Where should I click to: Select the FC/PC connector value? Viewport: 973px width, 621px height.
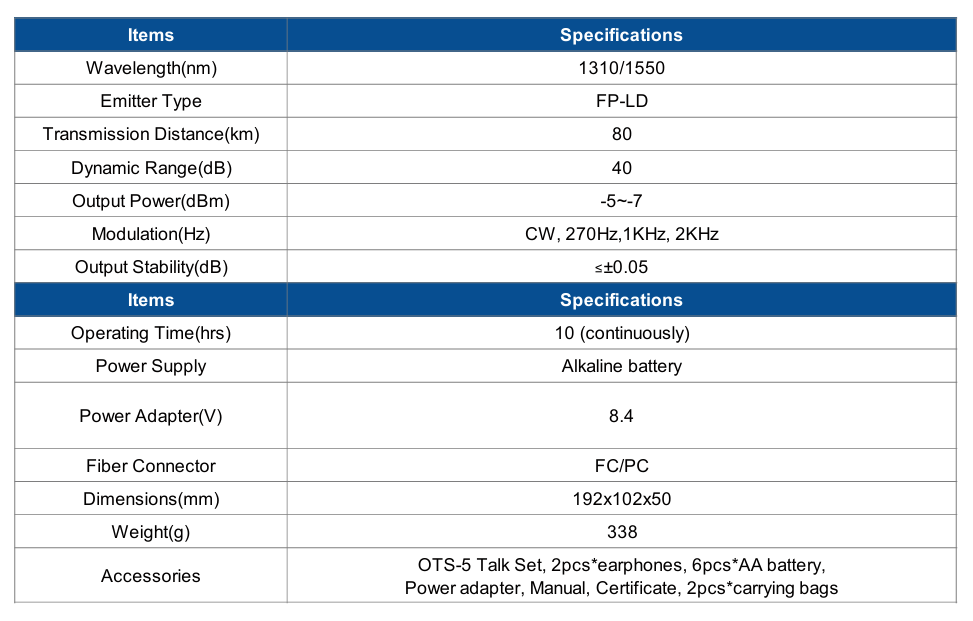[621, 466]
